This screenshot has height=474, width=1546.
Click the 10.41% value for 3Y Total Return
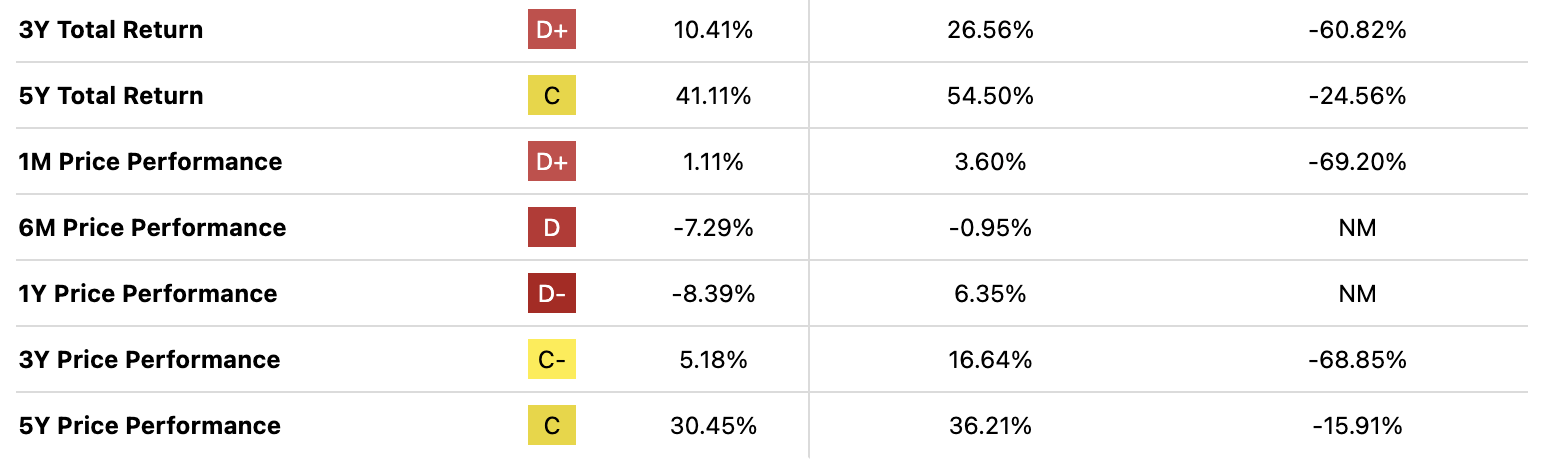coord(712,30)
